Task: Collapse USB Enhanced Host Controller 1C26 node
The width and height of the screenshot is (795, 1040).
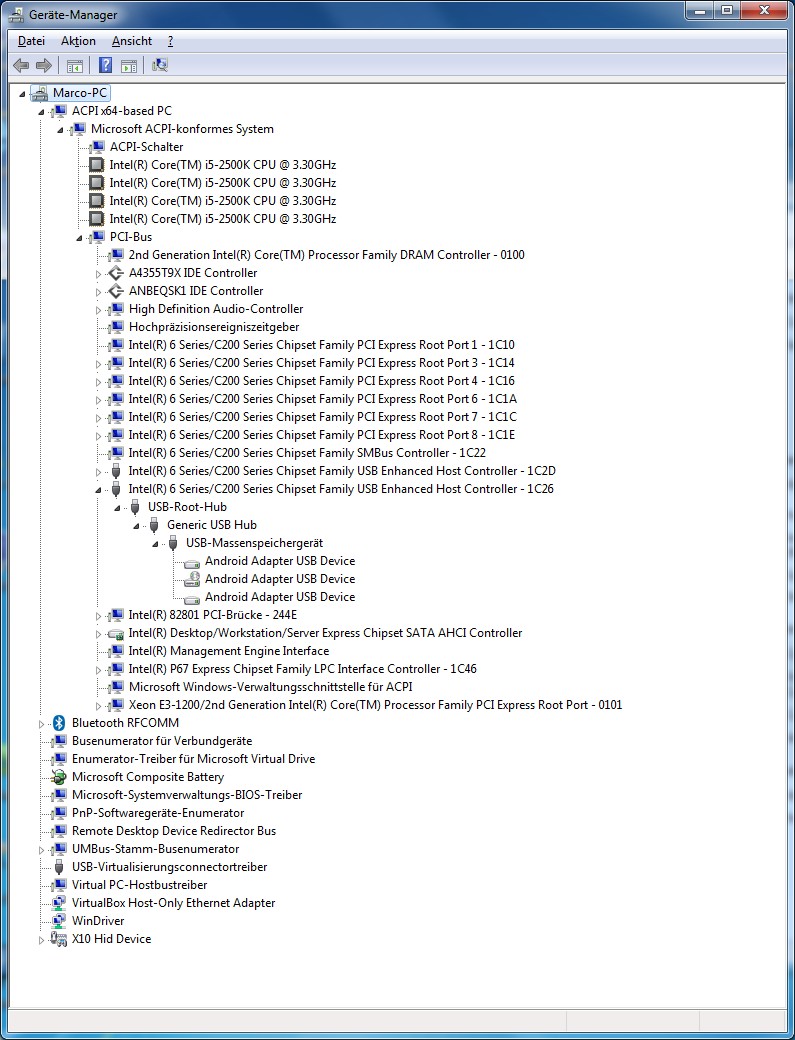Action: (x=99, y=489)
